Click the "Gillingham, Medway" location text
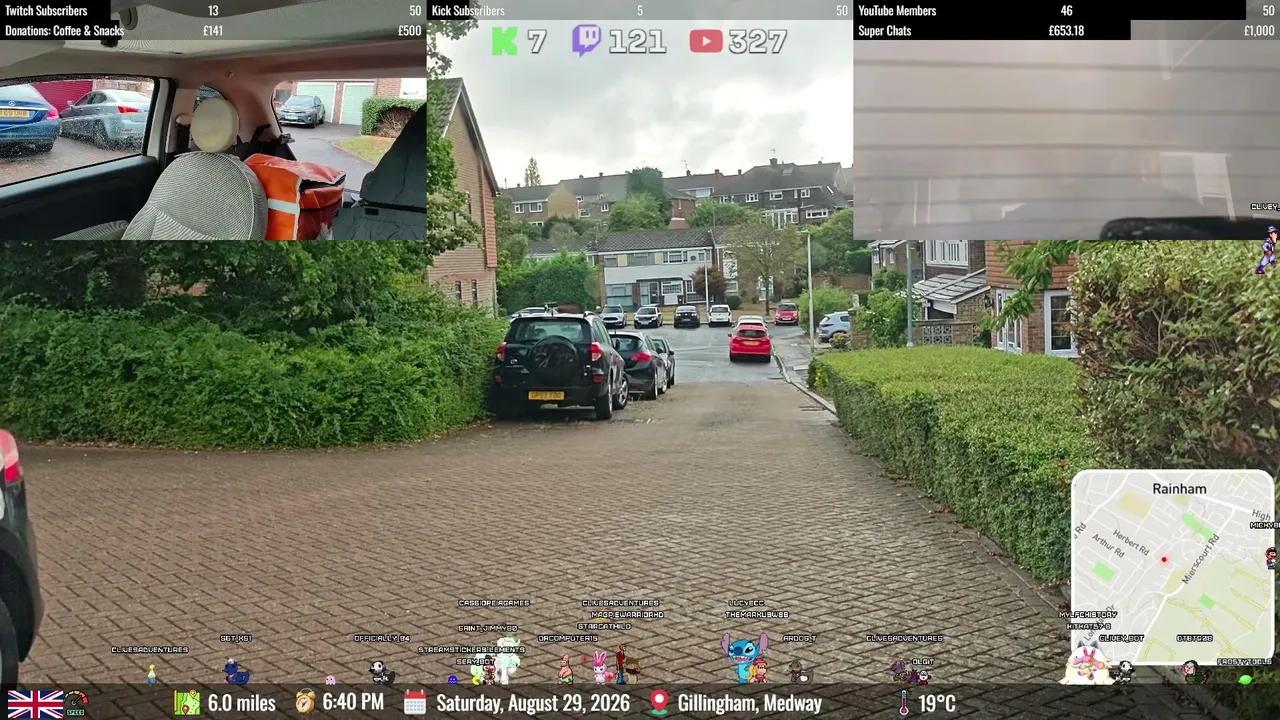 point(750,703)
